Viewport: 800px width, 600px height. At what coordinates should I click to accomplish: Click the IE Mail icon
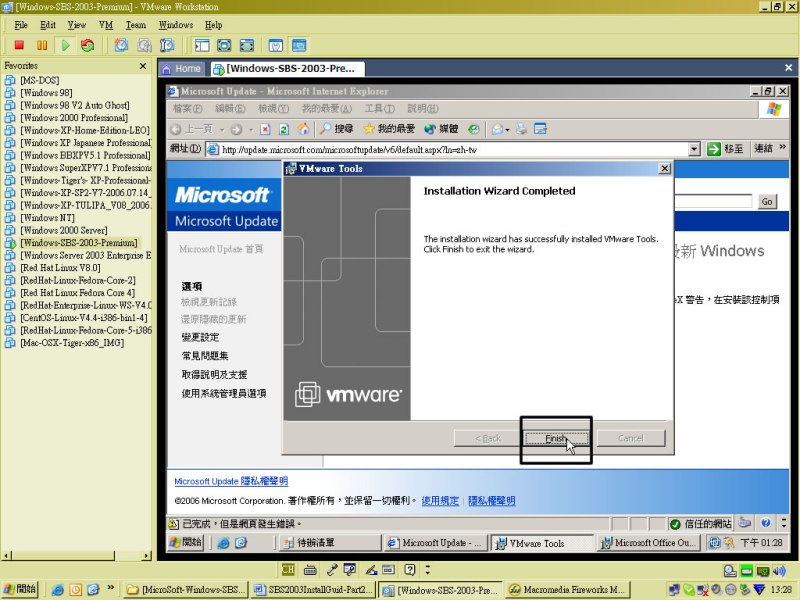pos(497,129)
